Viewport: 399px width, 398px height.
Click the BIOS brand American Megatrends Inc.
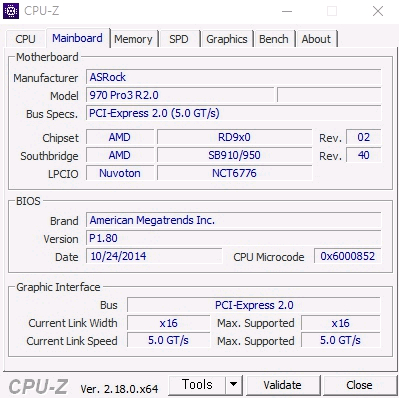[x=233, y=220]
